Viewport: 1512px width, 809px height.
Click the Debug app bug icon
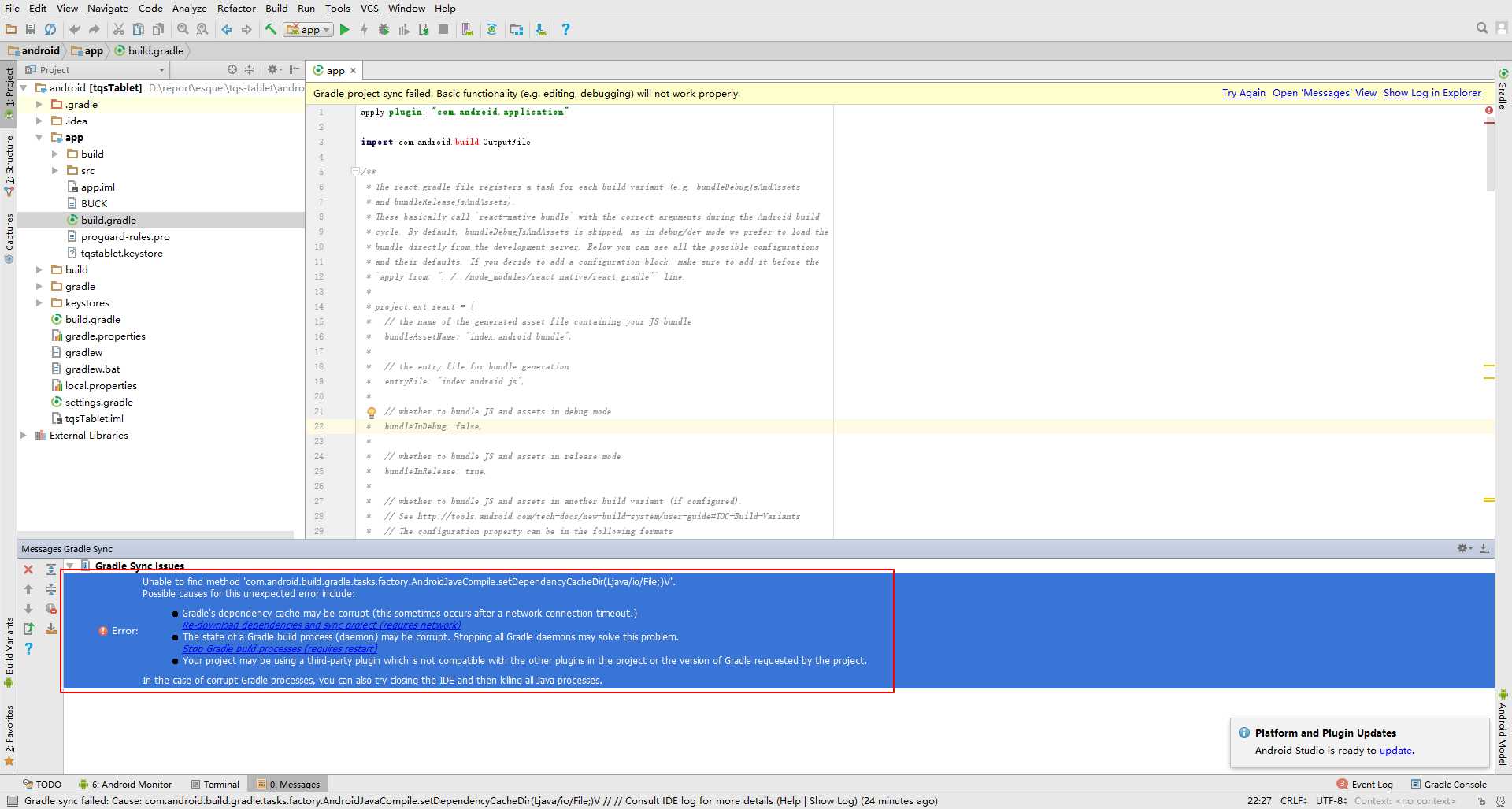tap(384, 29)
